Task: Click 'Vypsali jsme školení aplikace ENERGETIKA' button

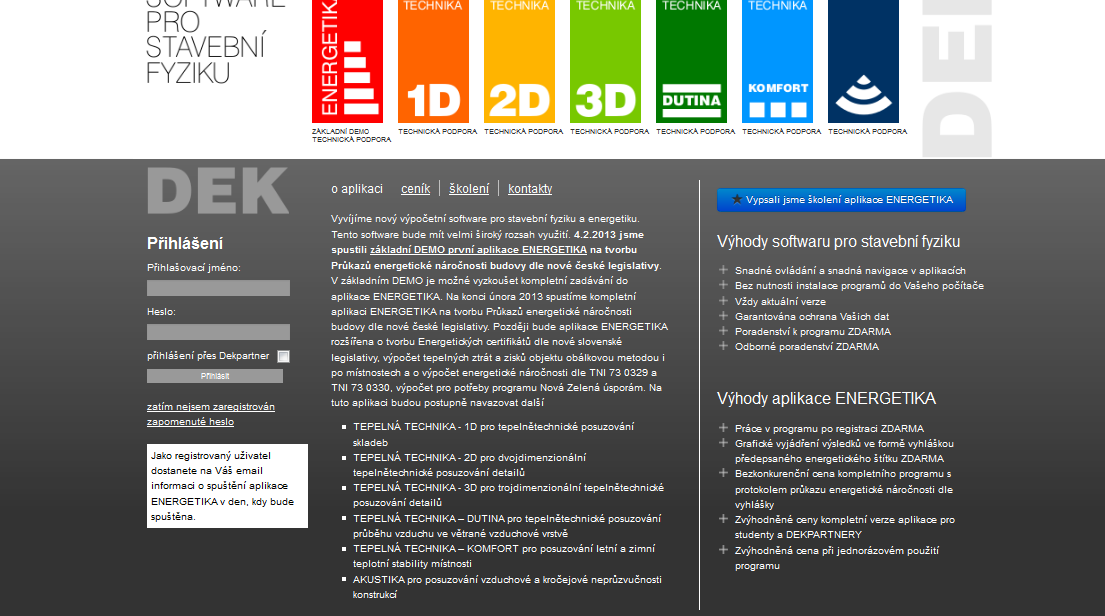Action: 841,200
